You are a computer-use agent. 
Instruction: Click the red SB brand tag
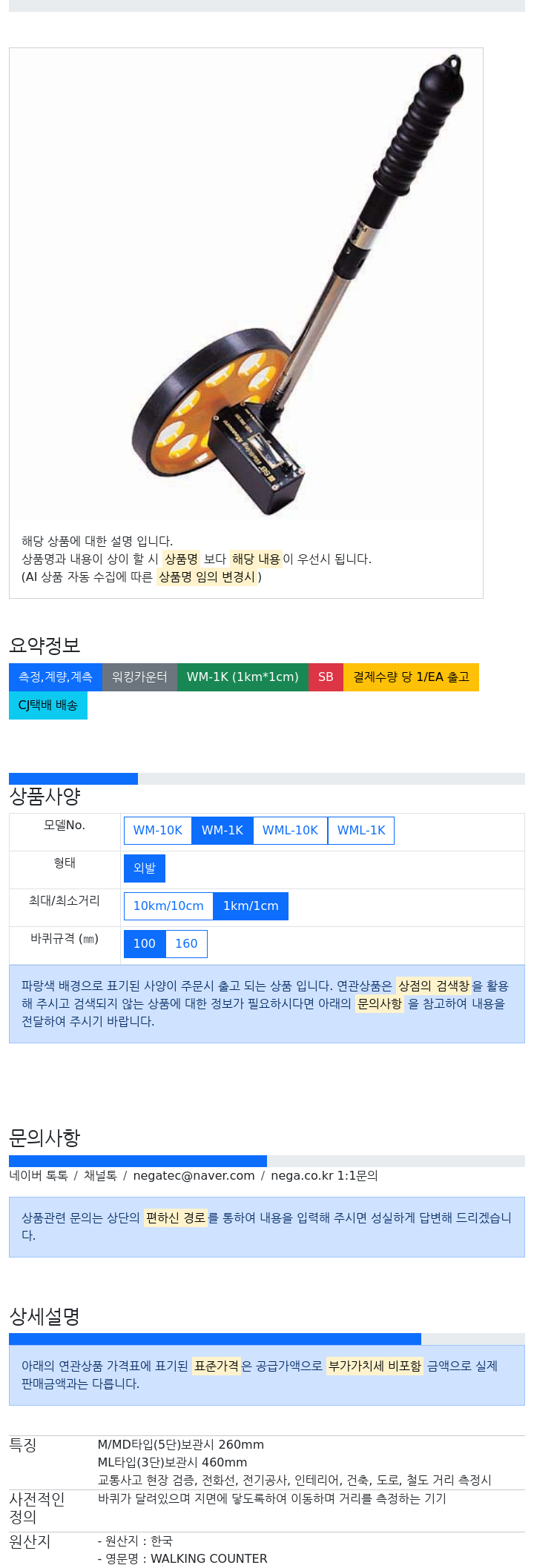point(326,677)
